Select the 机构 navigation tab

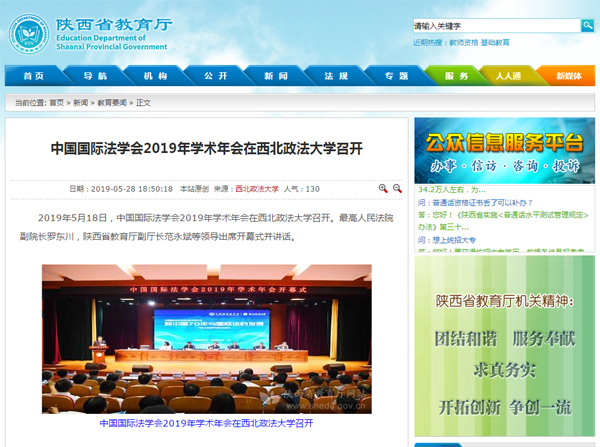click(x=155, y=76)
